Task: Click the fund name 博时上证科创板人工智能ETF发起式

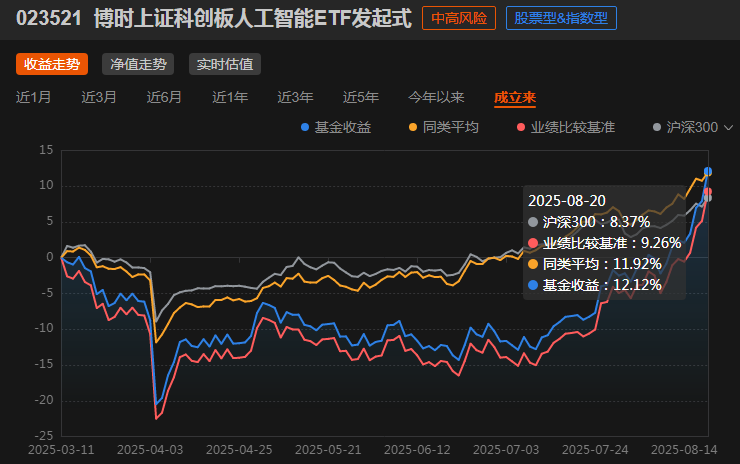Action: pyautogui.click(x=253, y=18)
